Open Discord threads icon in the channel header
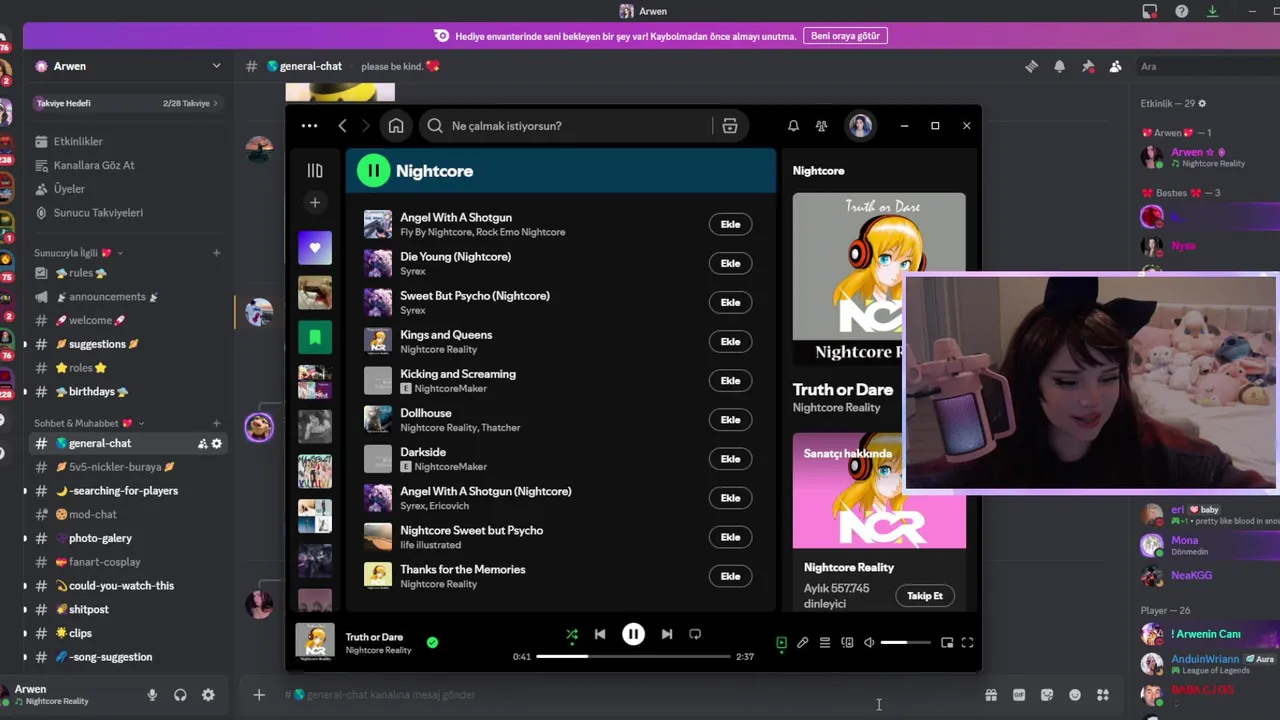This screenshot has width=1280, height=720. click(1031, 66)
